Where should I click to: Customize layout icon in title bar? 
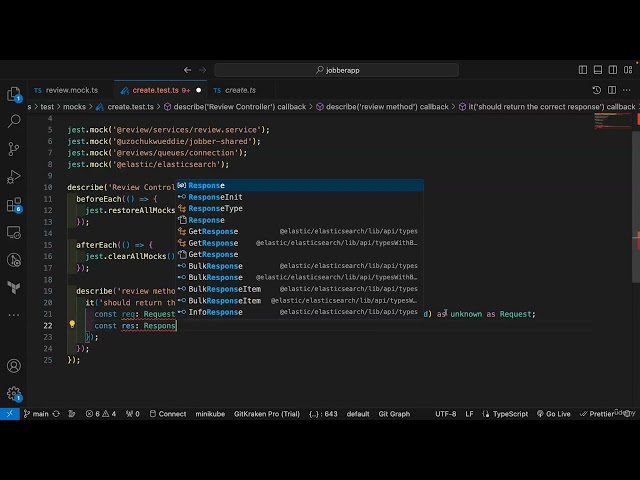tap(628, 70)
